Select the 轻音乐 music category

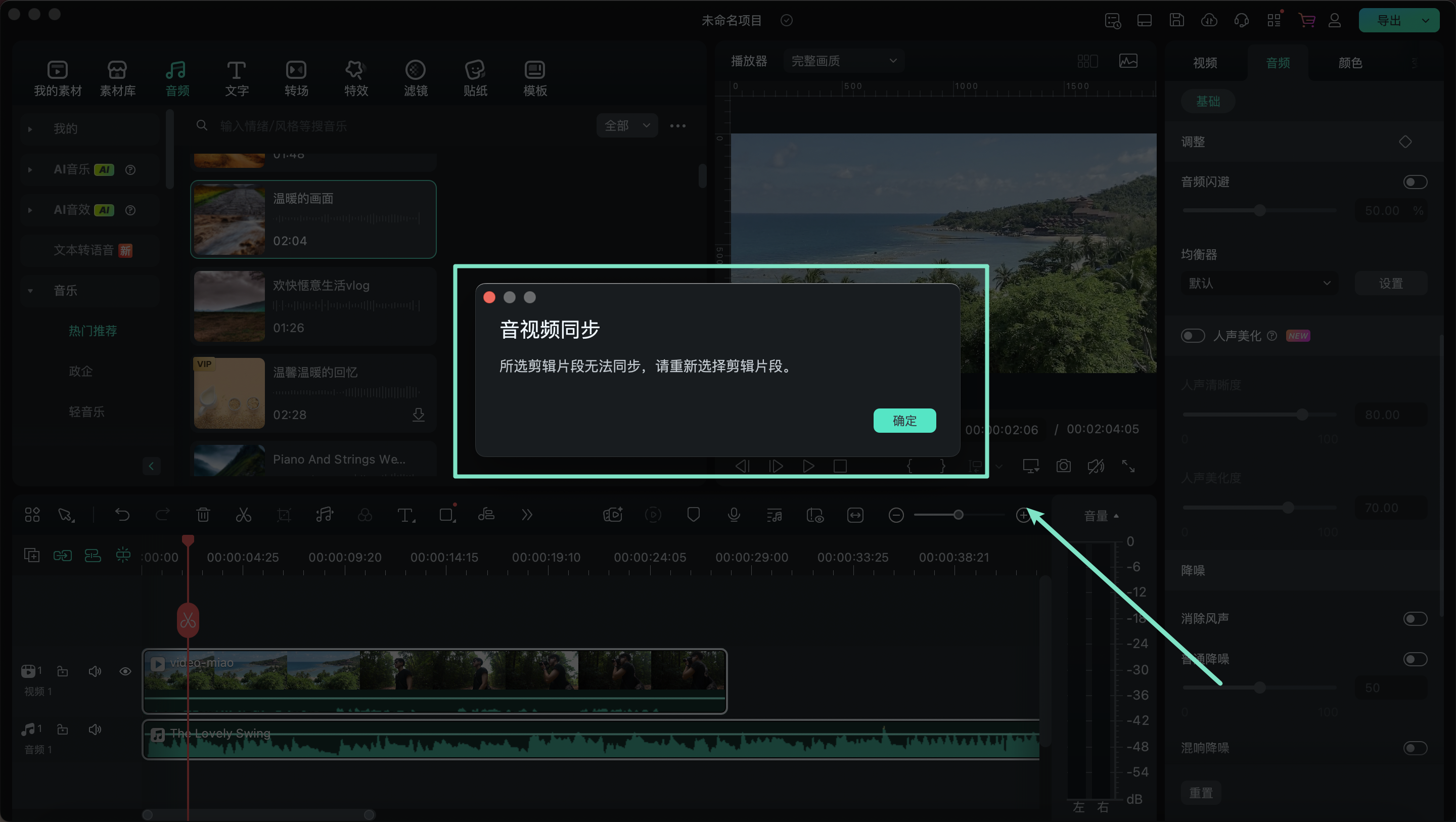[x=86, y=412]
